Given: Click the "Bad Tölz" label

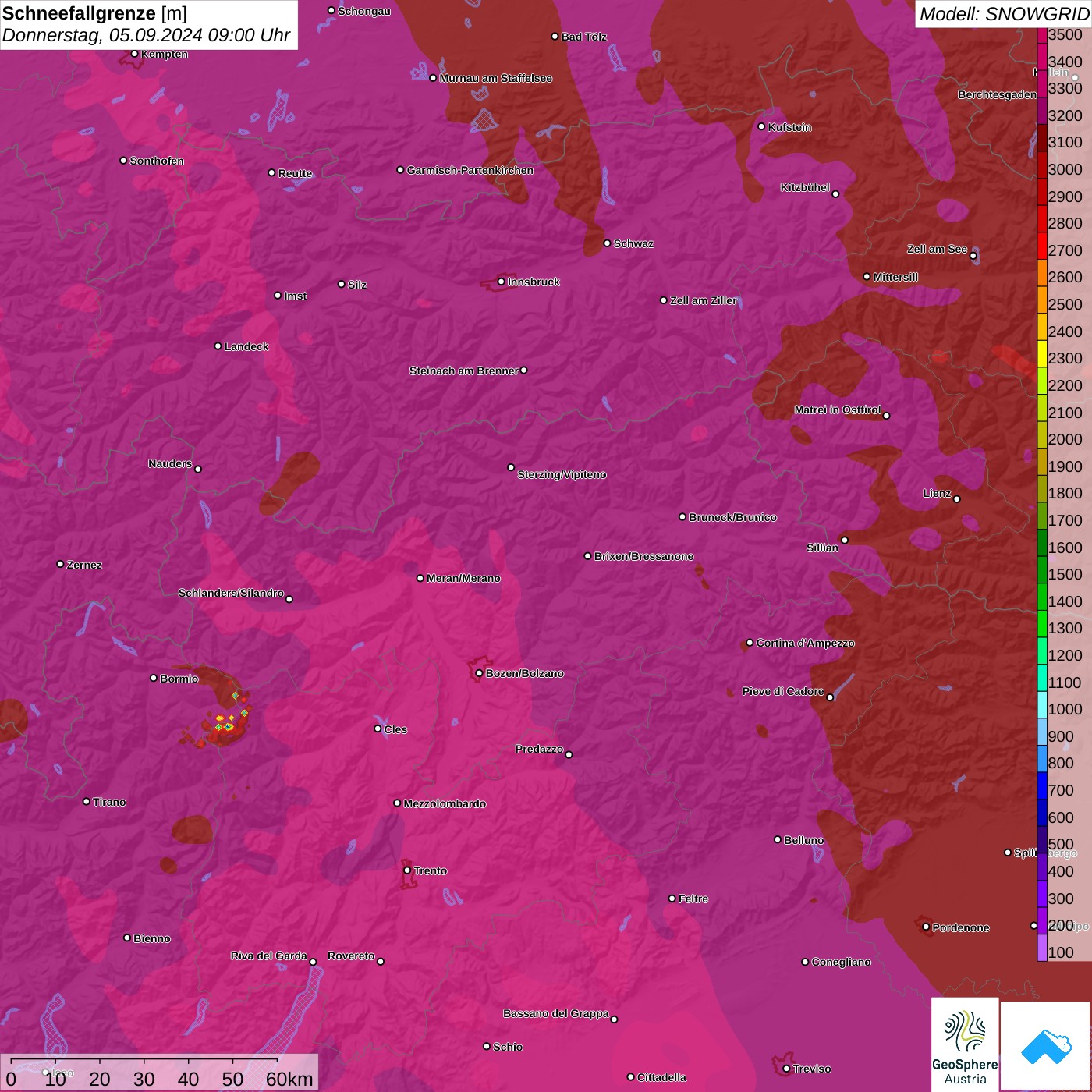Looking at the screenshot, I should [584, 37].
